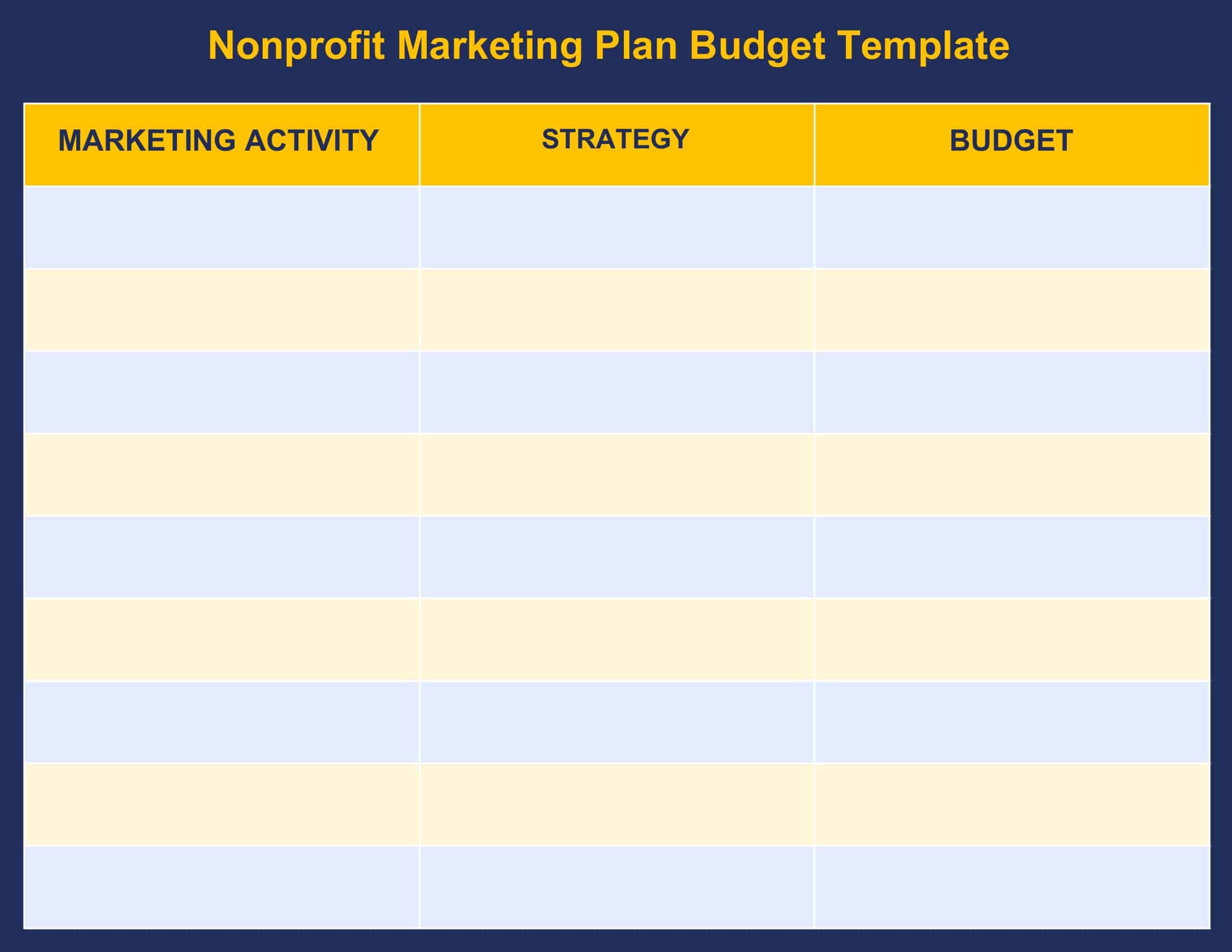1232x952 pixels.
Task: Click third row cell under Marketing Activity
Action: [222, 392]
